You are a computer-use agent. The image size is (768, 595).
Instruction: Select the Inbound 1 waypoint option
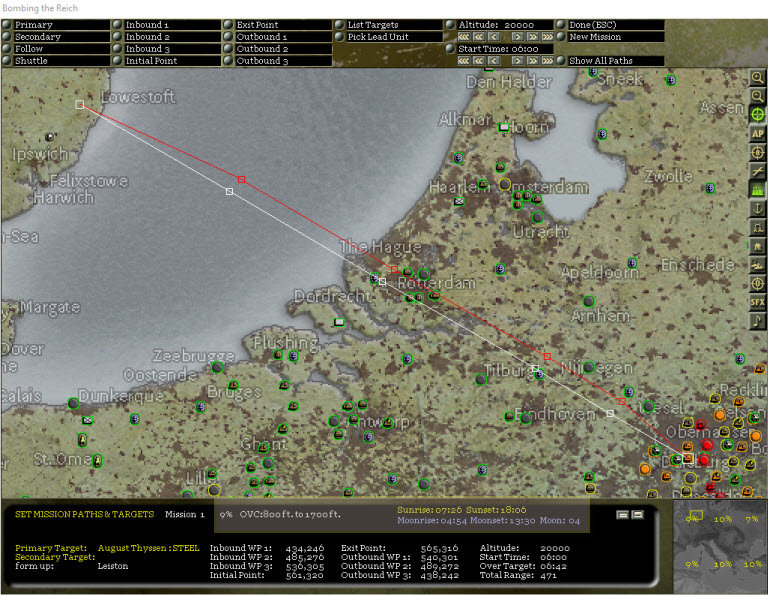(167, 24)
